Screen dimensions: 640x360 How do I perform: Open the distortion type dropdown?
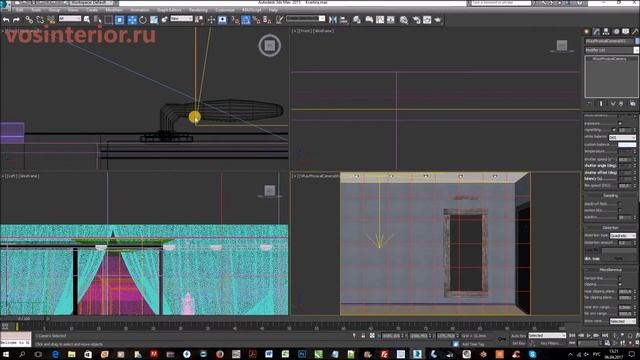point(623,236)
